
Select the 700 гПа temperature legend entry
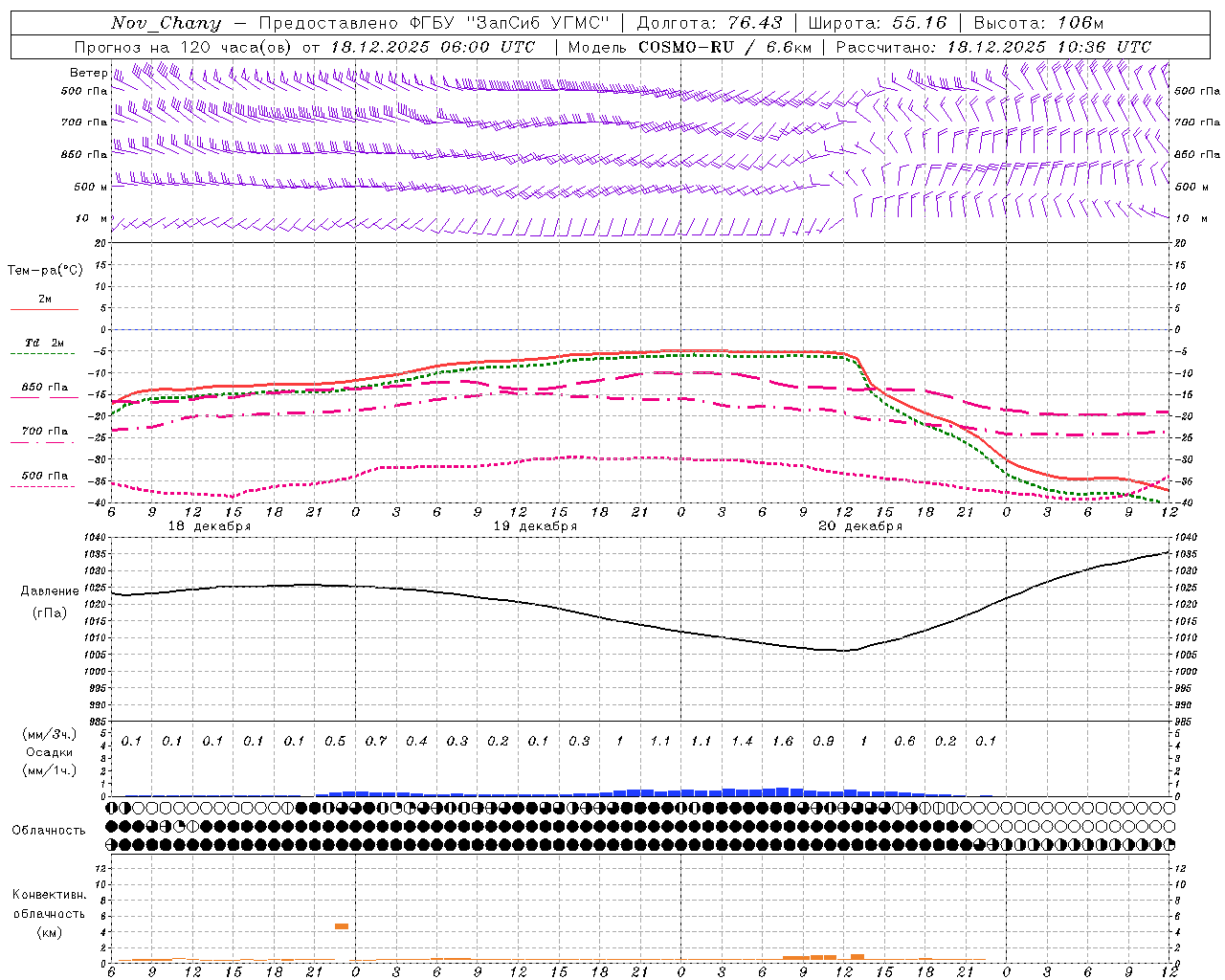point(45,432)
